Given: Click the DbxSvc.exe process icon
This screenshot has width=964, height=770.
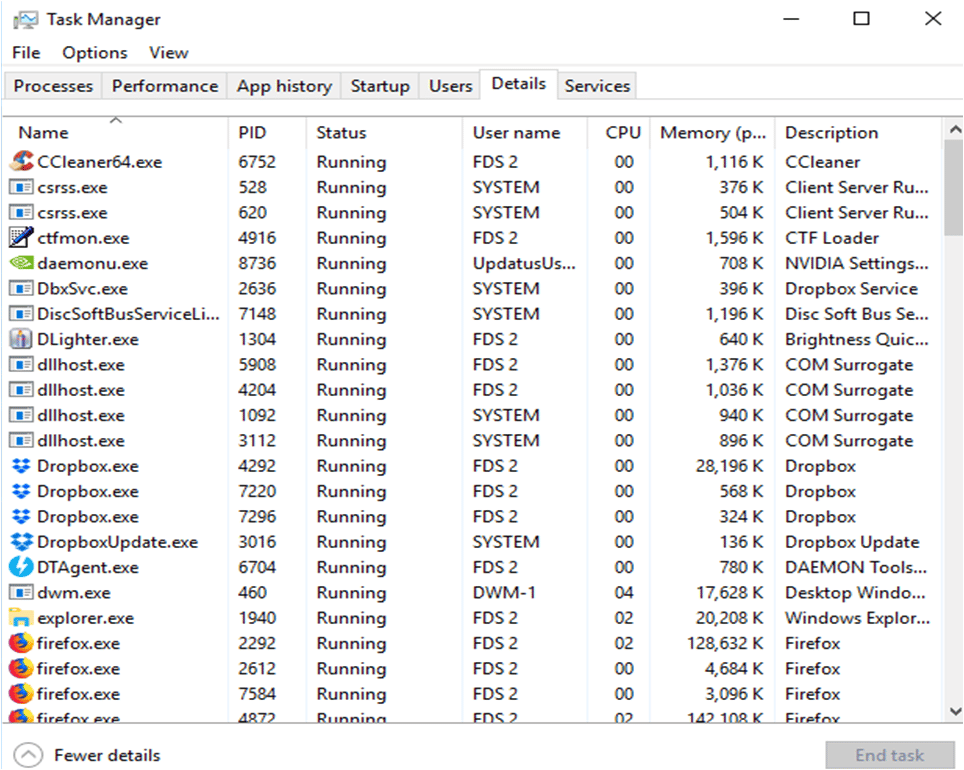Looking at the screenshot, I should pyautogui.click(x=22, y=288).
